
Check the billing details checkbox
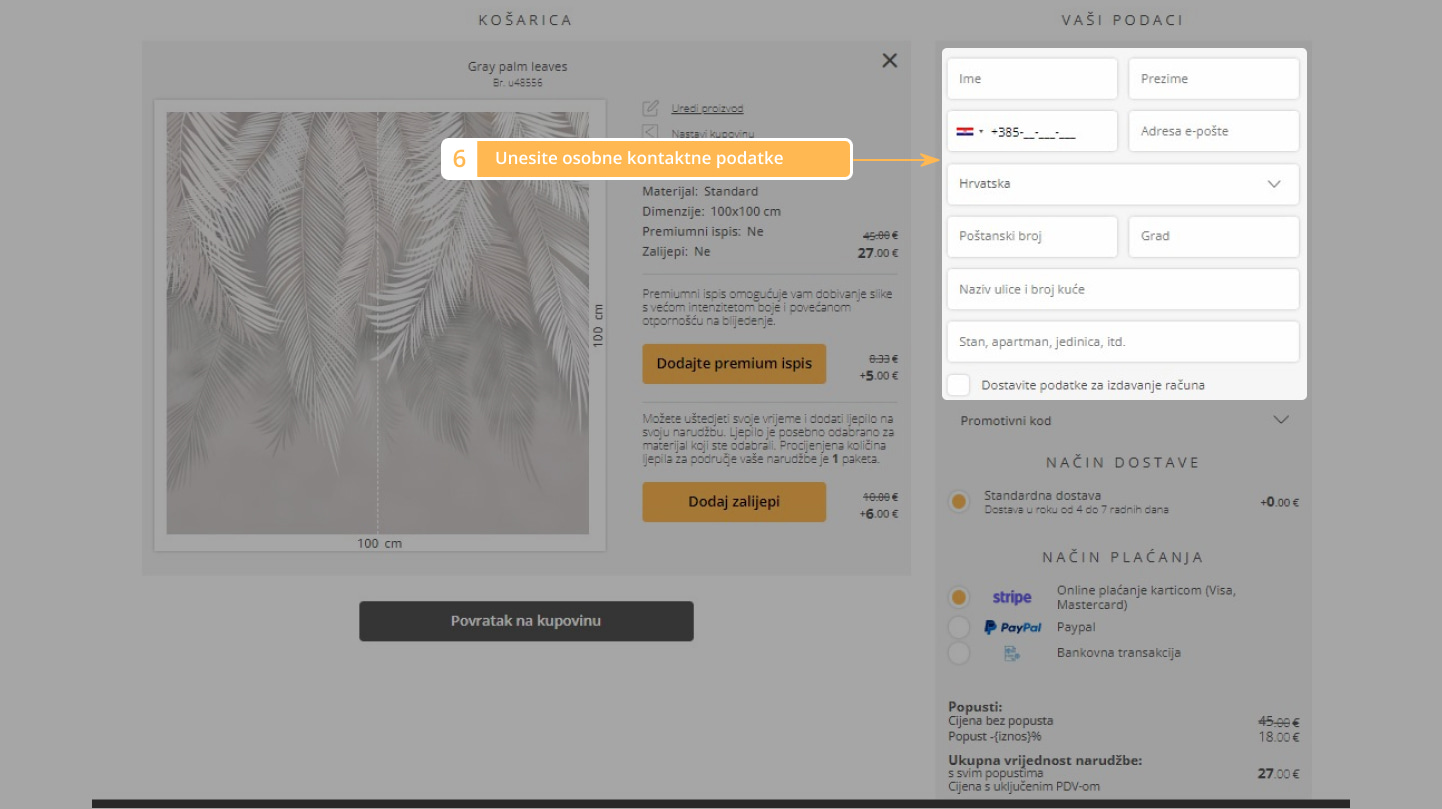[959, 385]
